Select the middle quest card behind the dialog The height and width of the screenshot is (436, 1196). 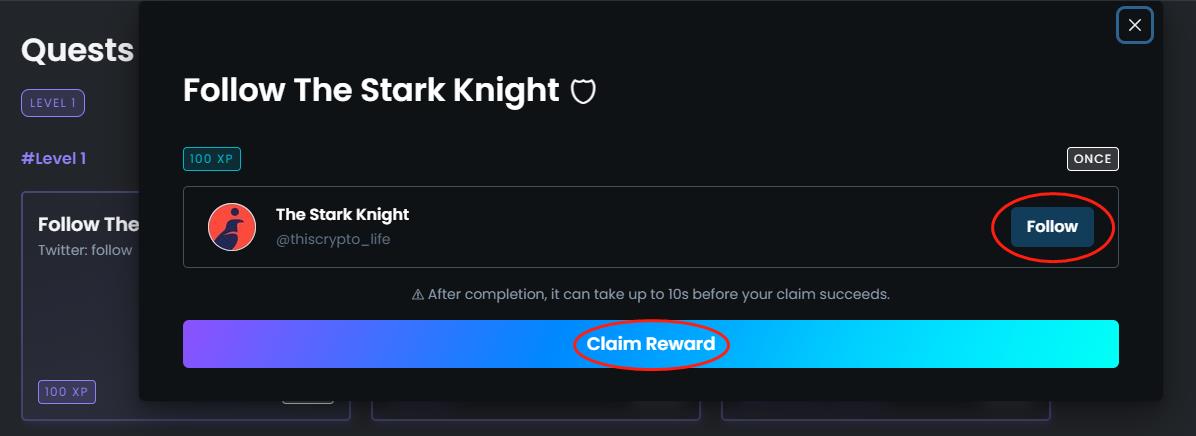tap(535, 412)
